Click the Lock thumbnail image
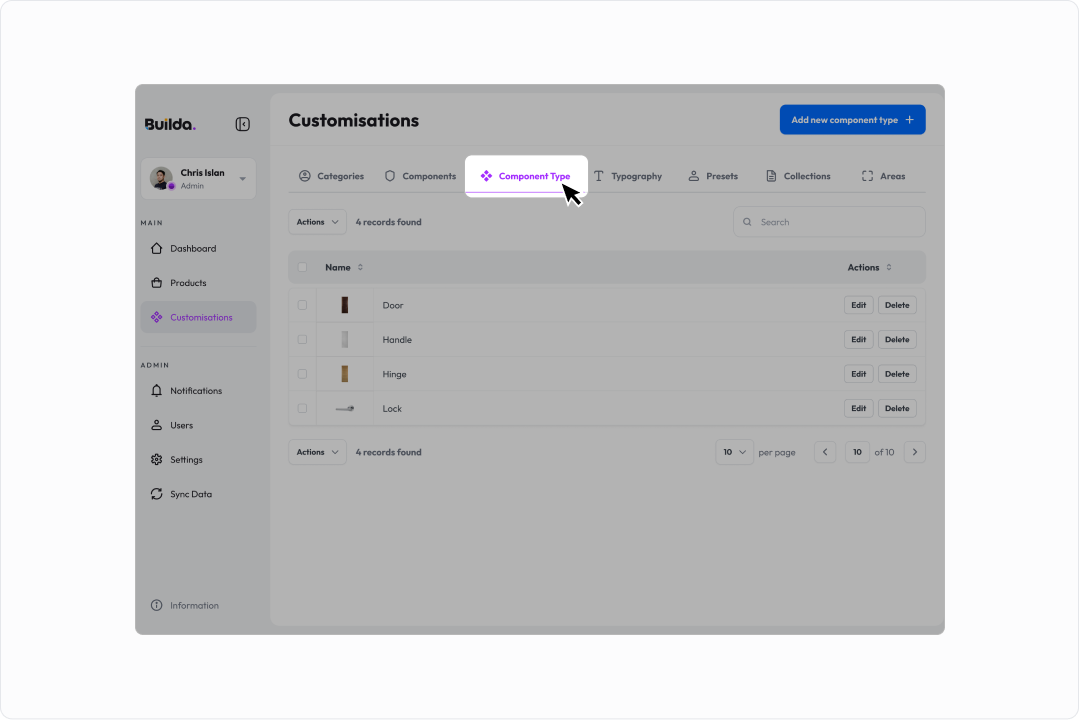The image size is (1079, 720). click(x=345, y=409)
